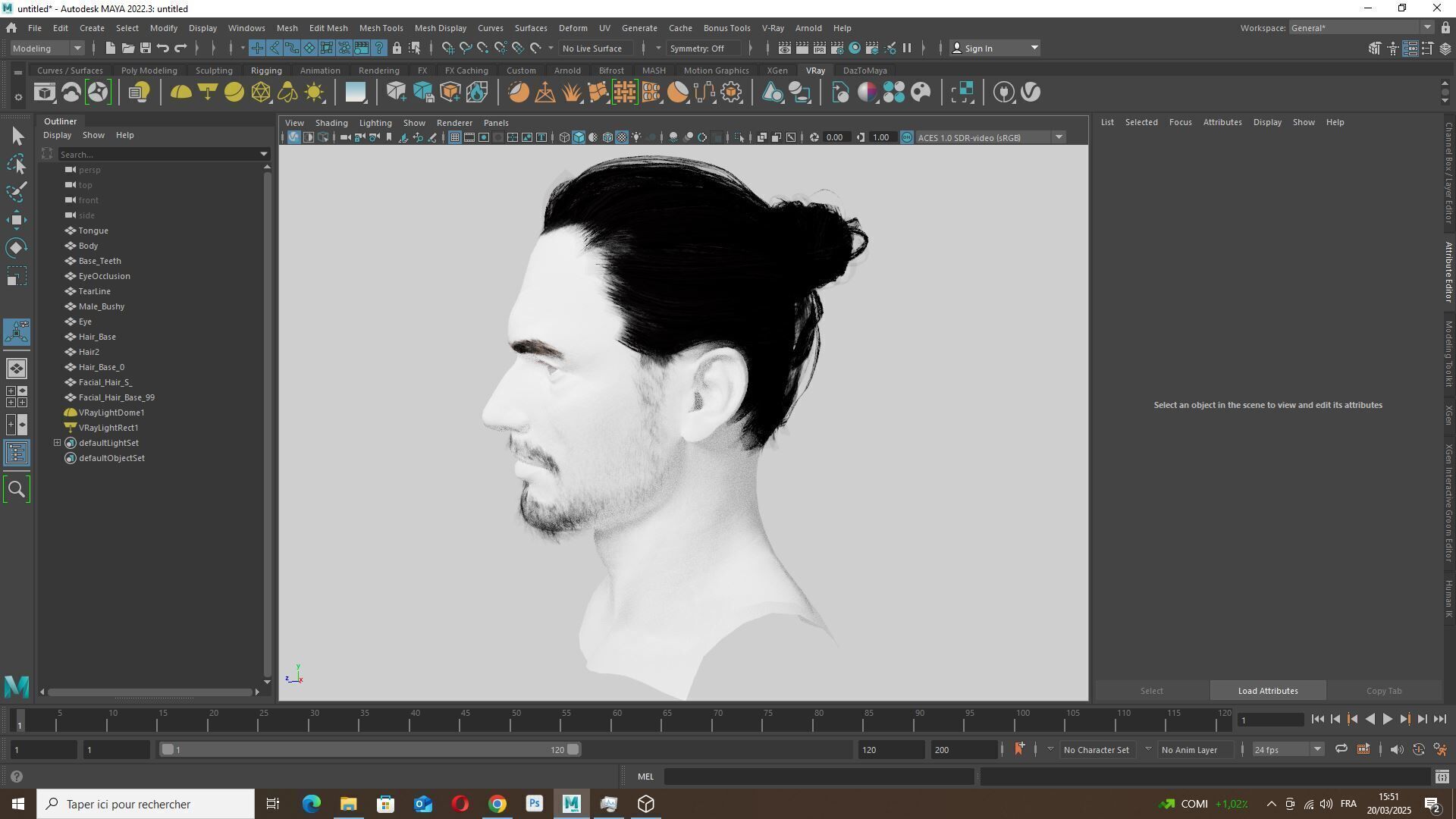Viewport: 1456px width, 819px height.
Task: Click the Open scene folder icon
Action: [127, 49]
